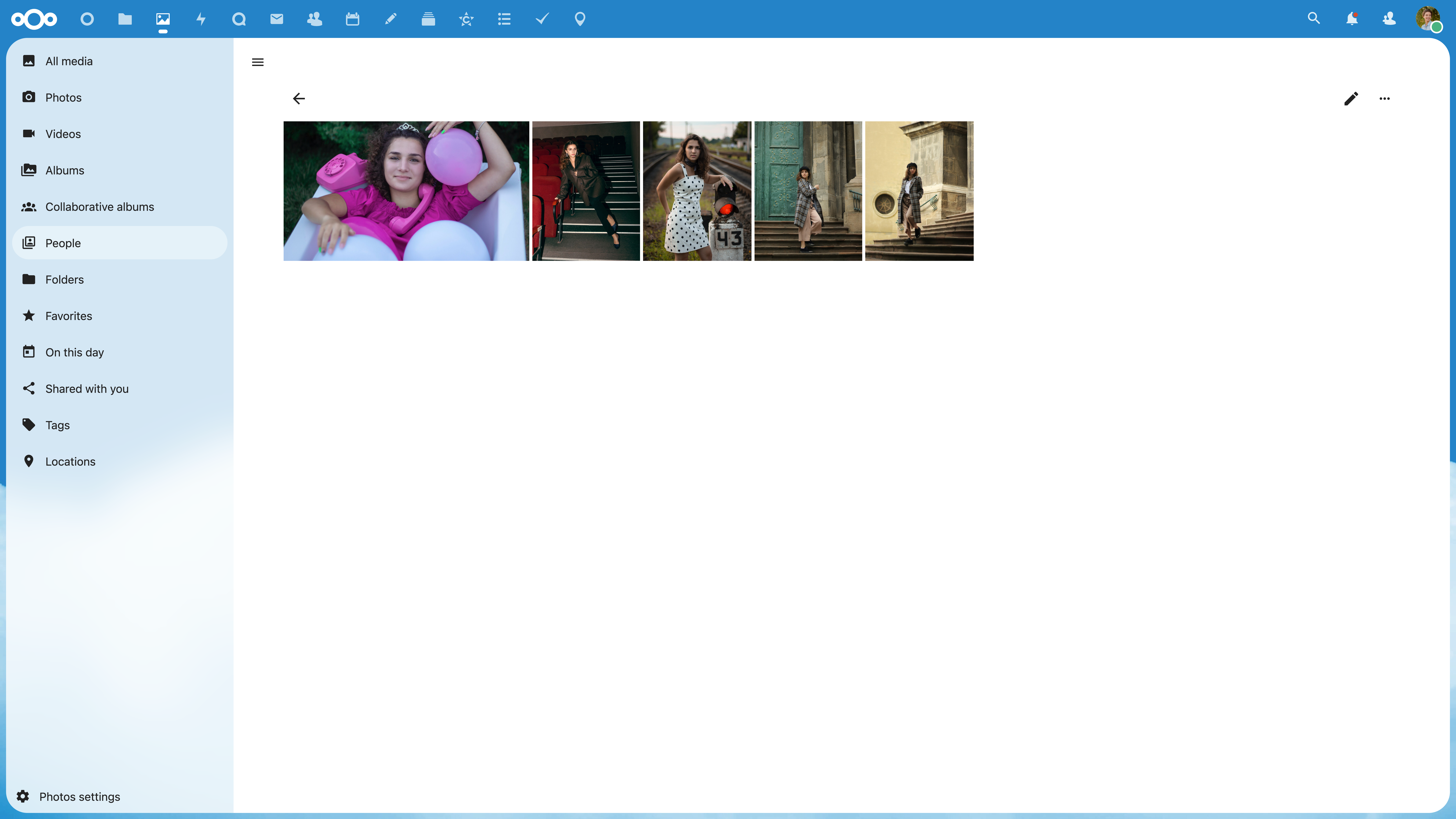The height and width of the screenshot is (819, 1456).
Task: Open the contacts menu icon at top right
Action: coord(1389,19)
